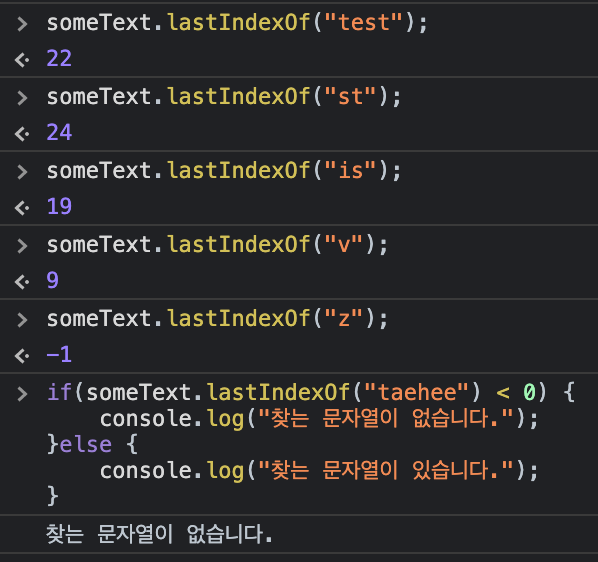Click the output value -1
The width and height of the screenshot is (598, 562).
click(x=59, y=355)
